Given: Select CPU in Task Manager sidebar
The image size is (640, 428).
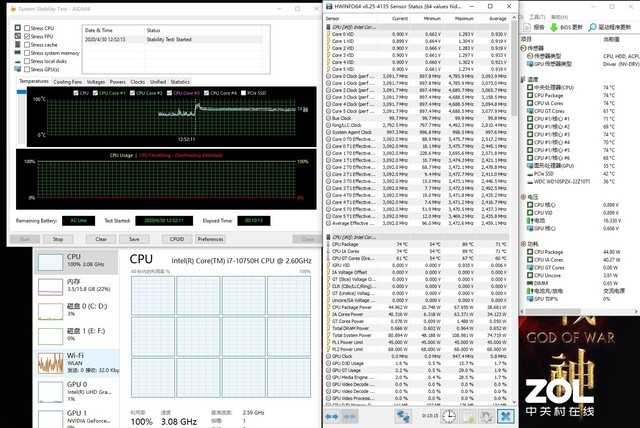Looking at the screenshot, I should tap(76, 262).
